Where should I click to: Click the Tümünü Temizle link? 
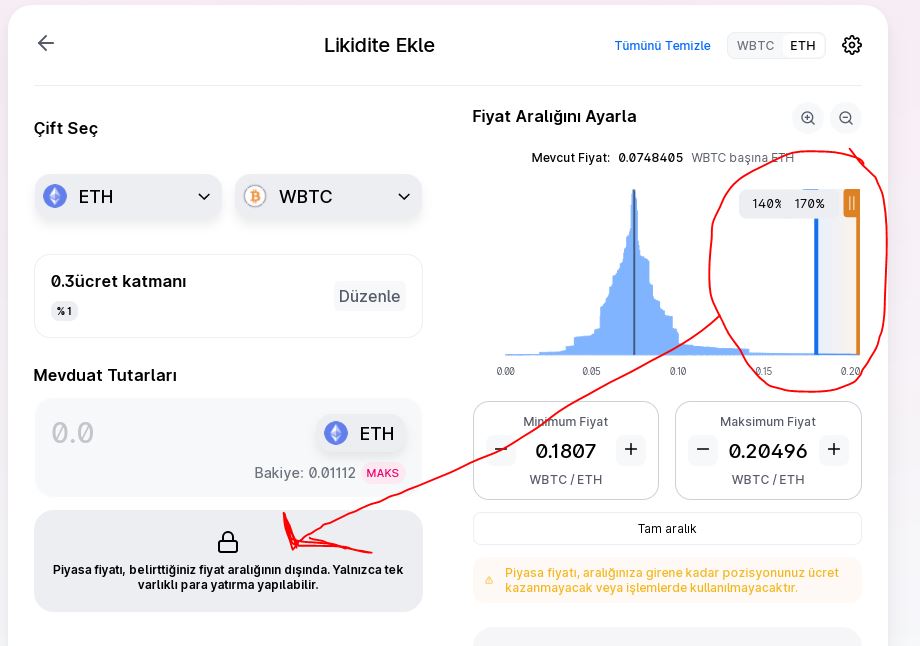662,46
